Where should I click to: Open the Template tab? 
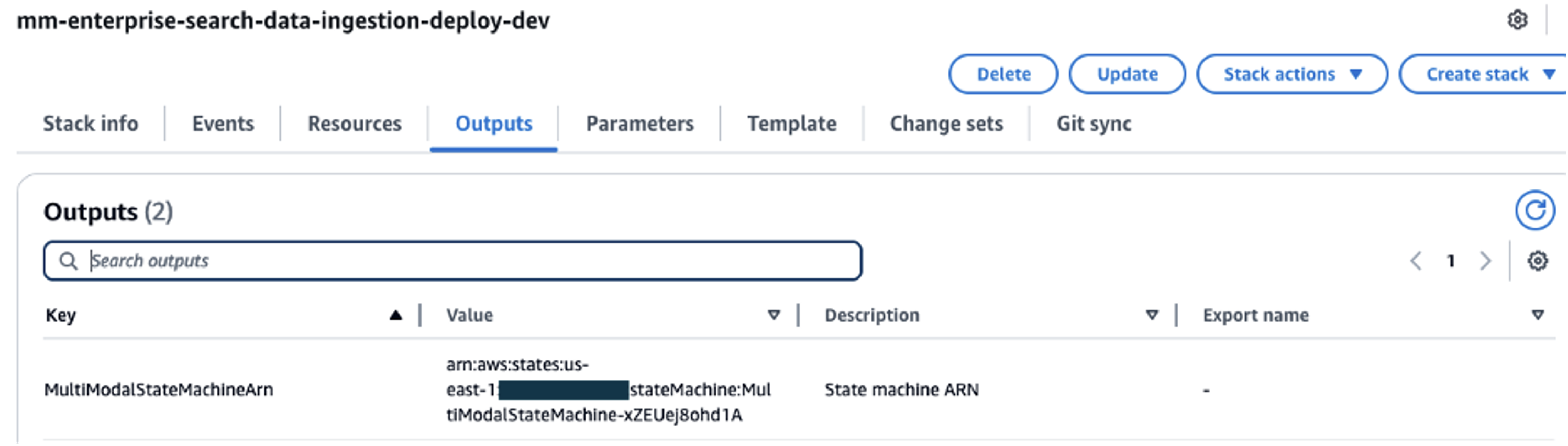[791, 124]
